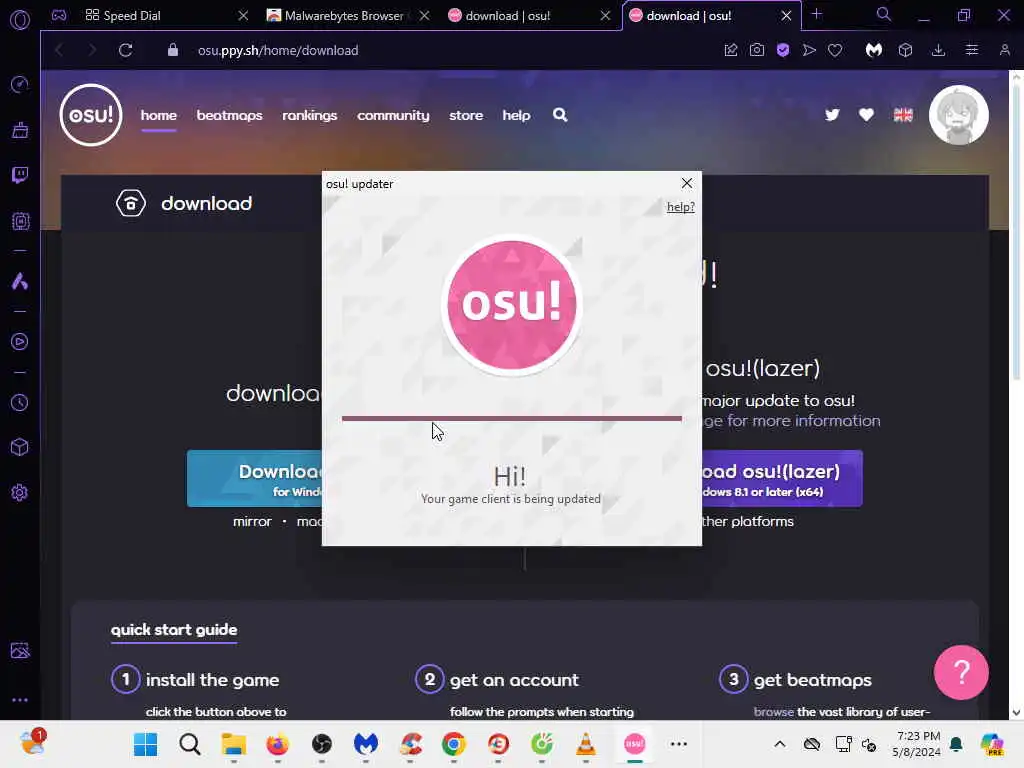
Task: Open beatmaps navigation menu
Action: pyautogui.click(x=229, y=116)
